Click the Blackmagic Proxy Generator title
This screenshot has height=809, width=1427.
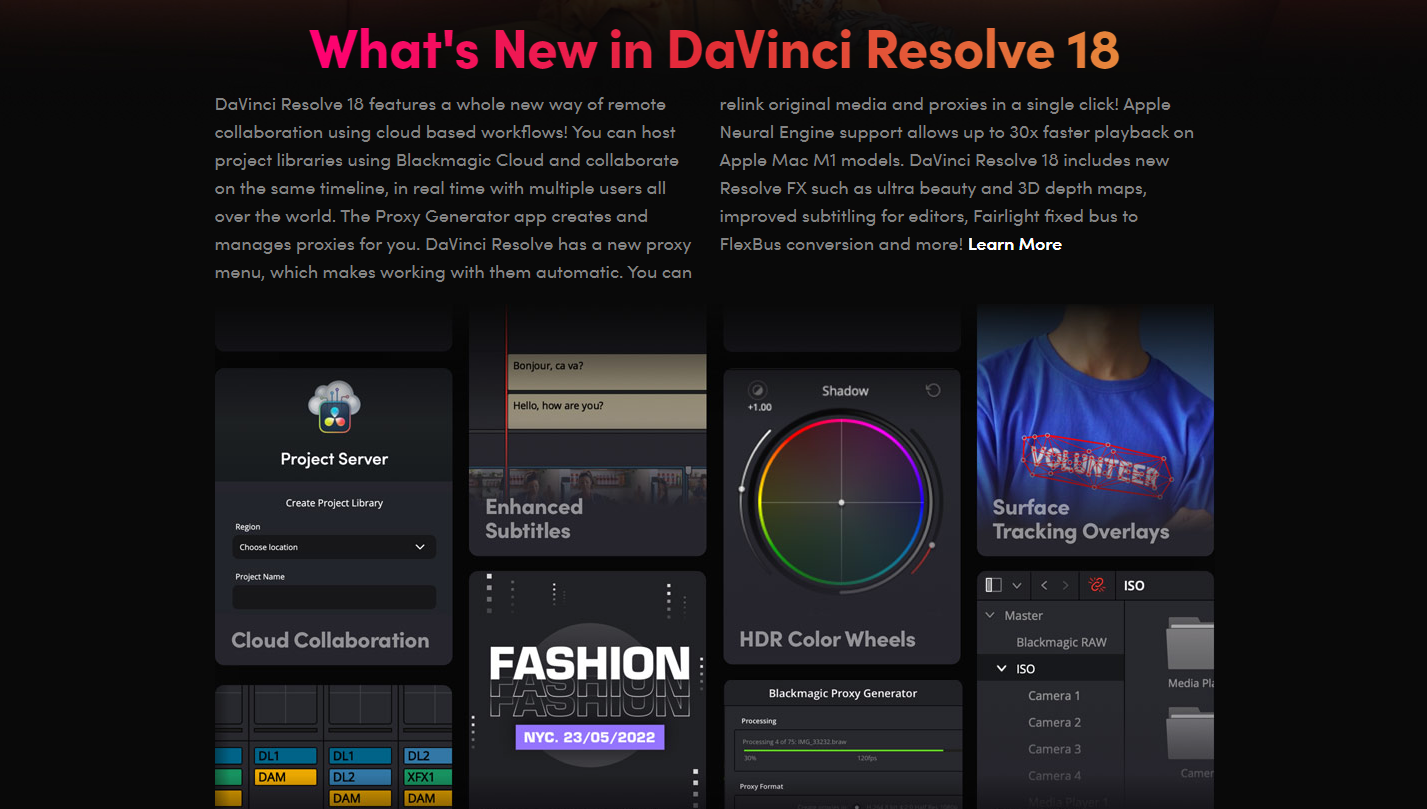(x=842, y=693)
